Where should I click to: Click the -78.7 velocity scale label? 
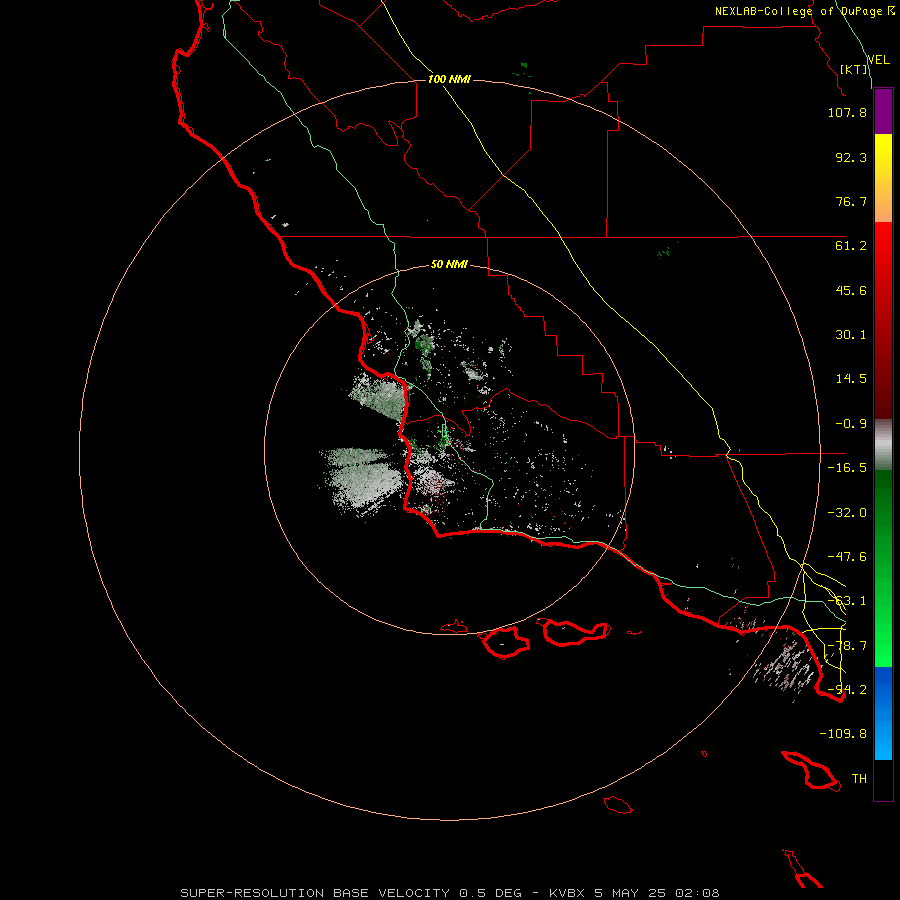click(x=847, y=646)
